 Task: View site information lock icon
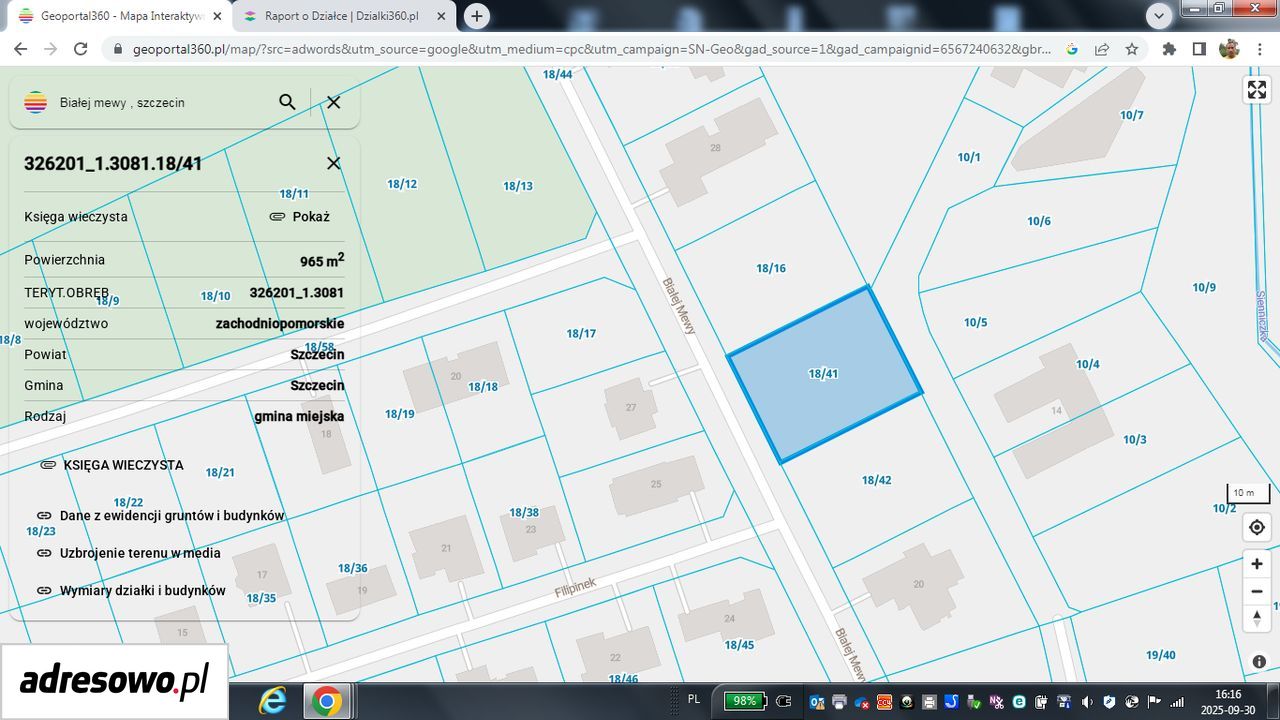click(116, 49)
